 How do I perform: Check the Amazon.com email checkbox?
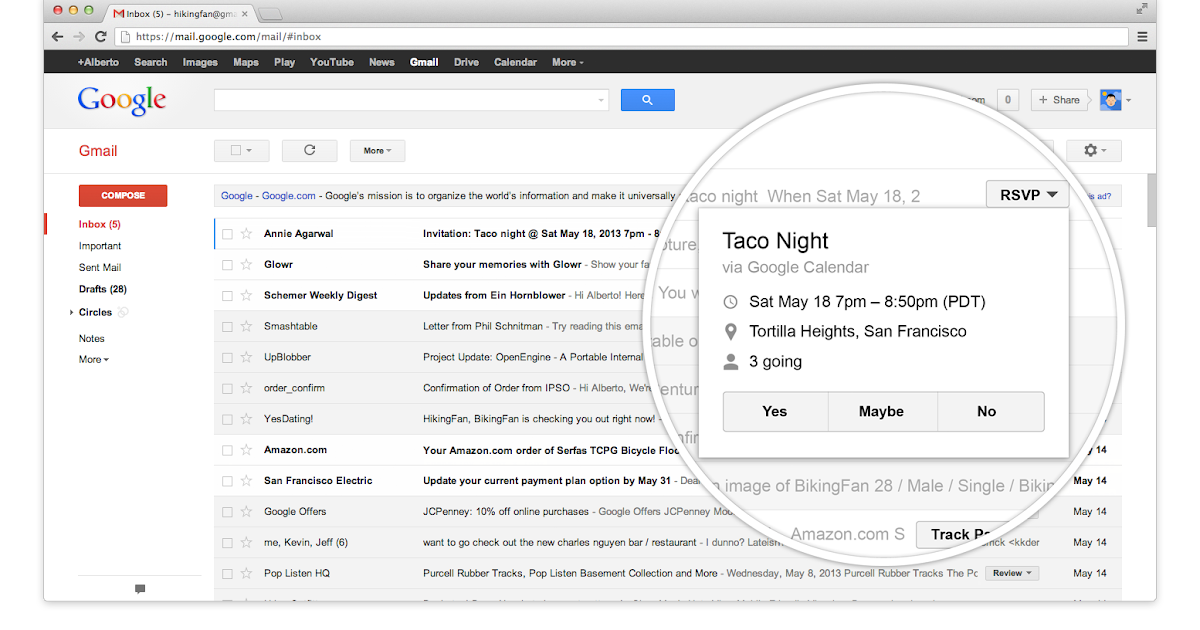click(x=227, y=450)
